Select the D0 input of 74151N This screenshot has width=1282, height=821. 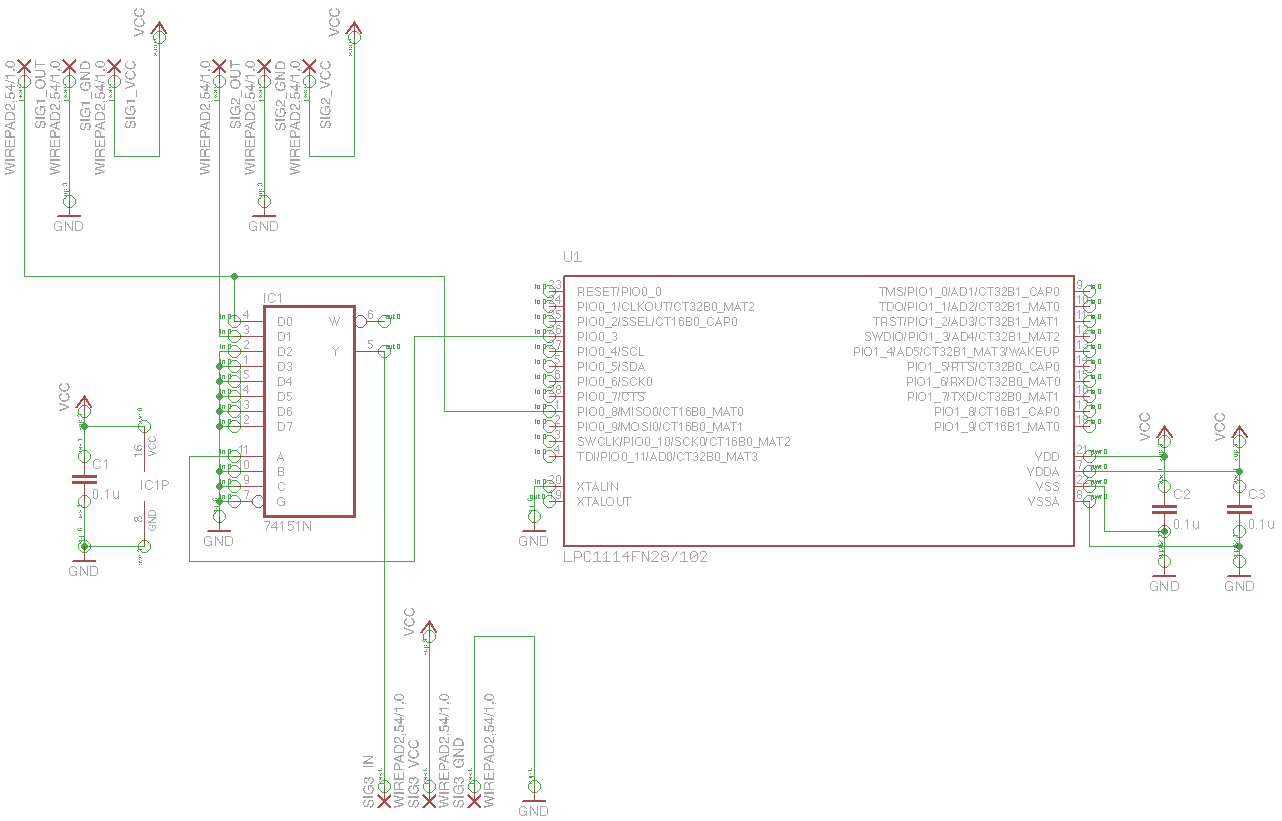click(285, 322)
